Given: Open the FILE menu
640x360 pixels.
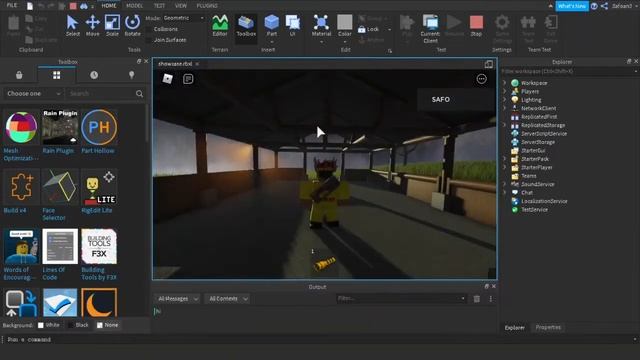Looking at the screenshot, I should point(12,5).
